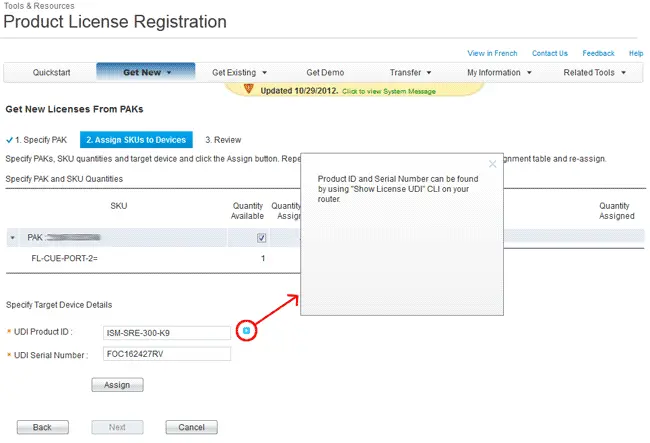Click the blue help icon beside UDI Product ID
Viewport: 650px width, 443px height.
coord(247,330)
